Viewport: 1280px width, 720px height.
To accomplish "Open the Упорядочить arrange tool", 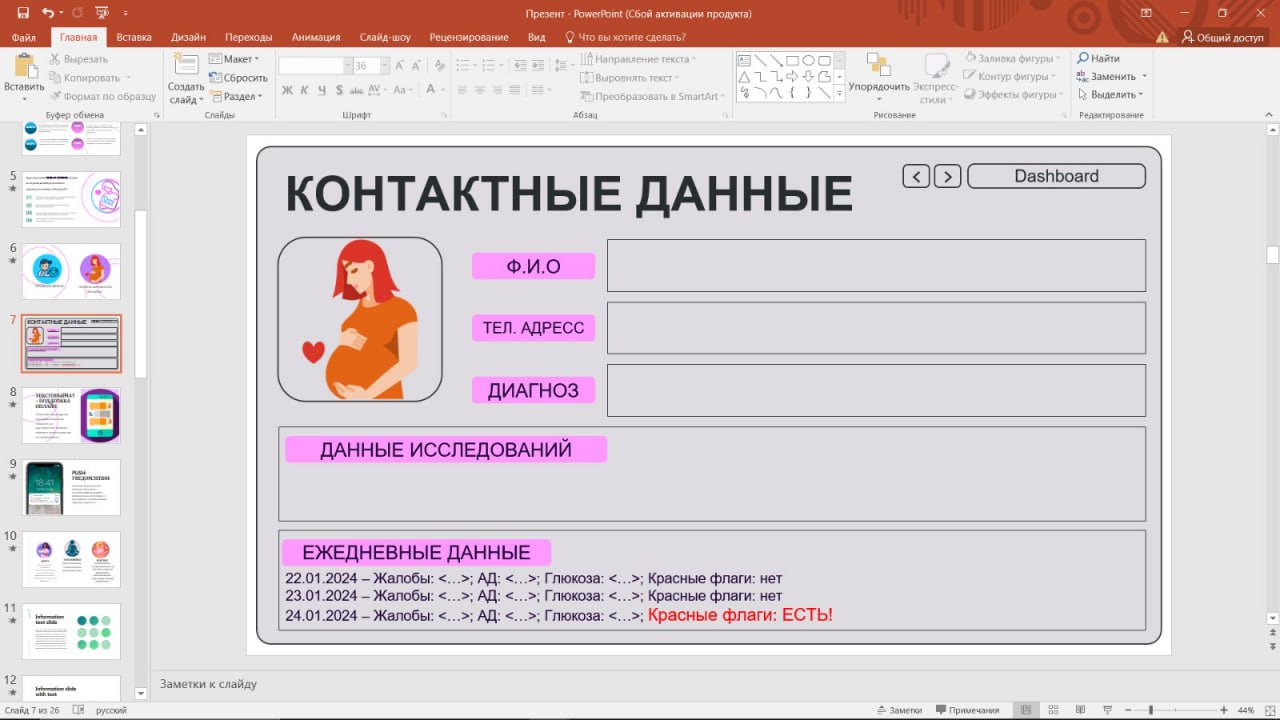I will (879, 78).
